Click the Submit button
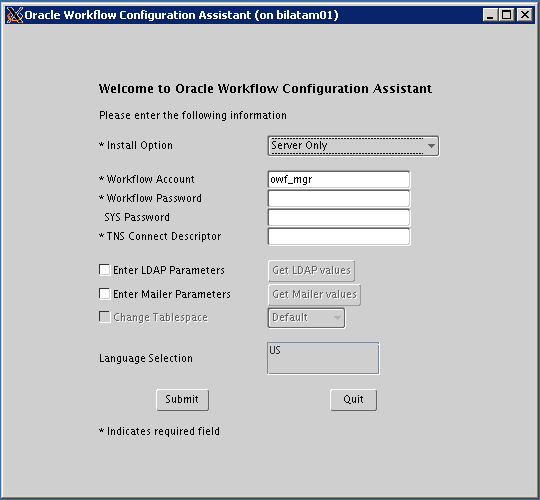Screen dimensions: 540x500 point(182,400)
